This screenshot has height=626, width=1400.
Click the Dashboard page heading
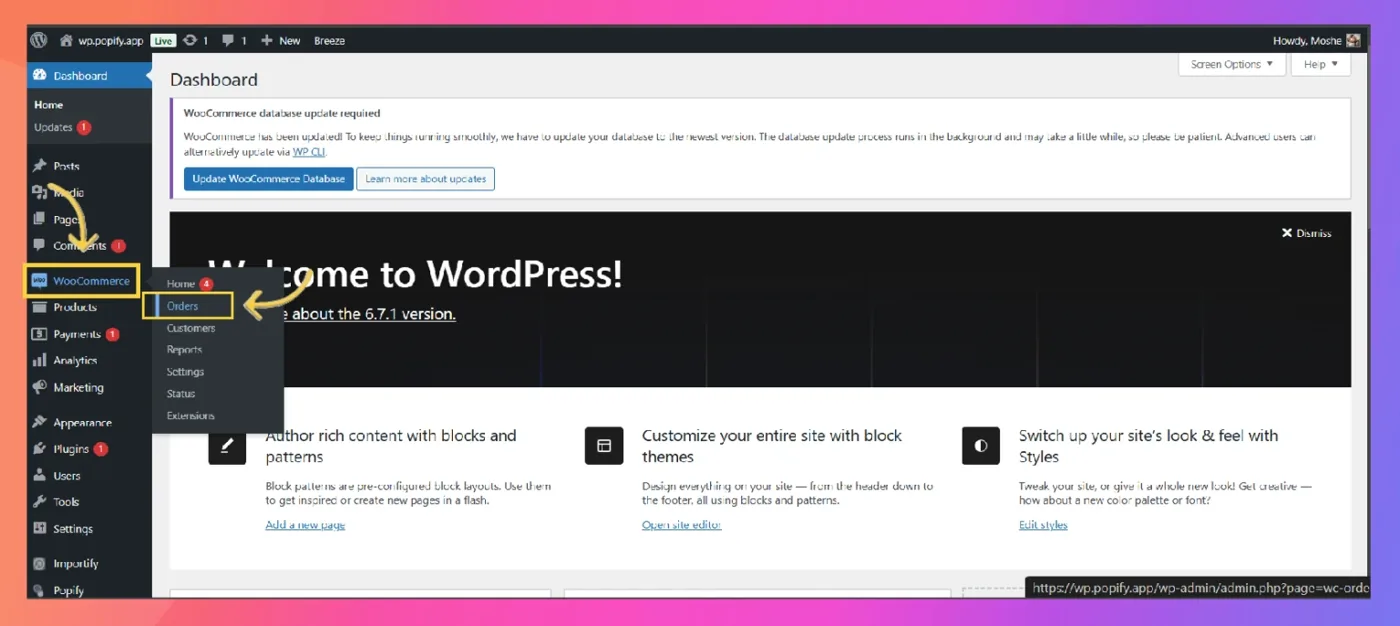214,80
